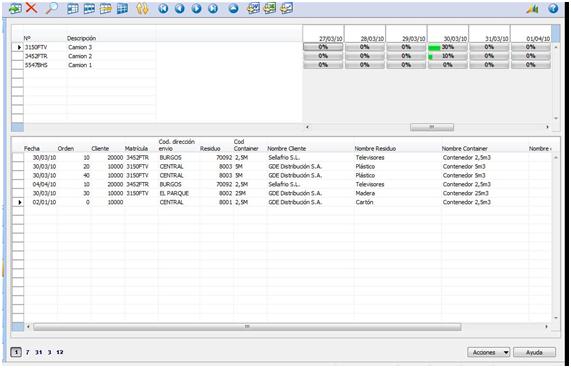Image resolution: width=571 pixels, height=368 pixels.
Task: Select the 12 year period button
Action: click(x=60, y=352)
